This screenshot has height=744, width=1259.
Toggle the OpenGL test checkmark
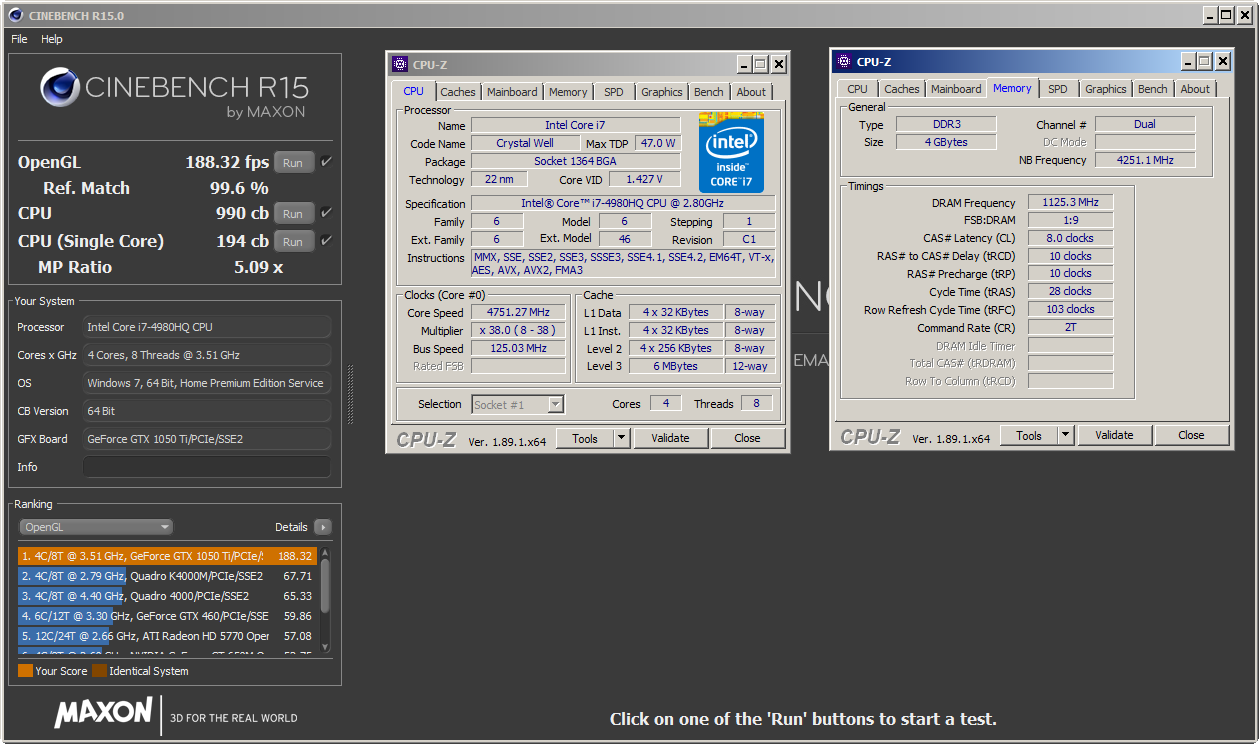327,162
